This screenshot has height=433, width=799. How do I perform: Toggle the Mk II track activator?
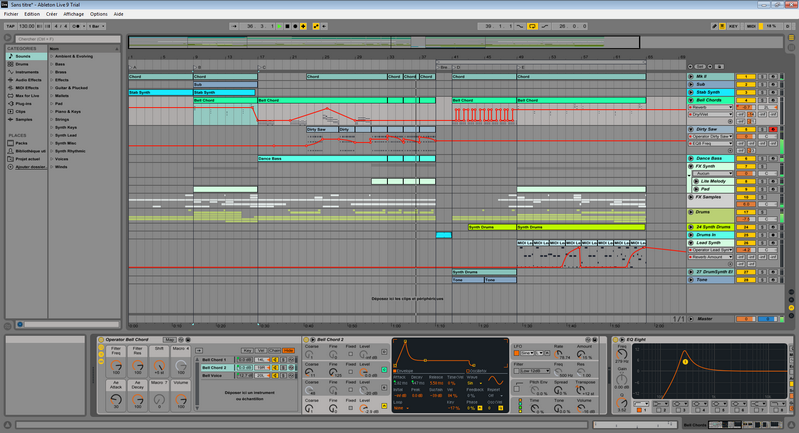(x=746, y=76)
